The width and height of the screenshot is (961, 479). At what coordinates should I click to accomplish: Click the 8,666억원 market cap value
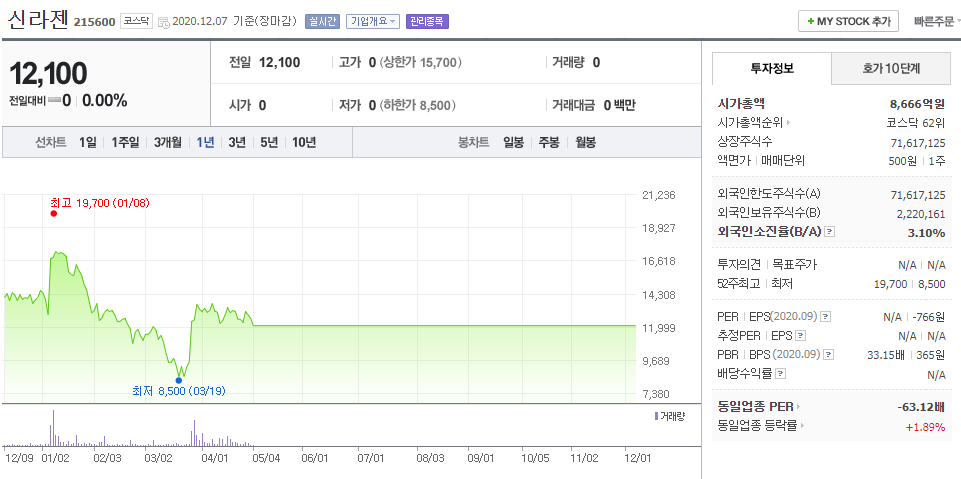[x=917, y=104]
